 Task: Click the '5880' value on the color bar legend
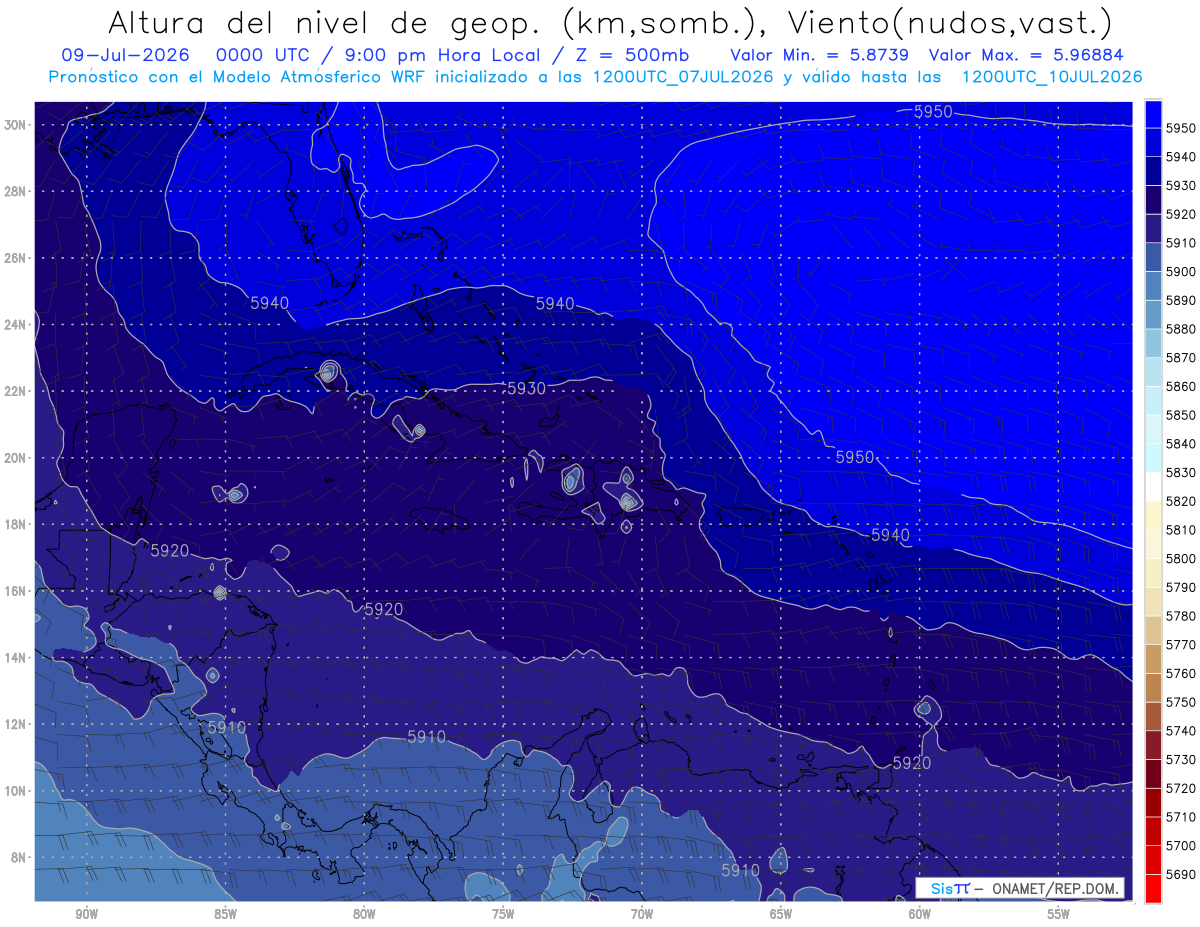point(1180,328)
